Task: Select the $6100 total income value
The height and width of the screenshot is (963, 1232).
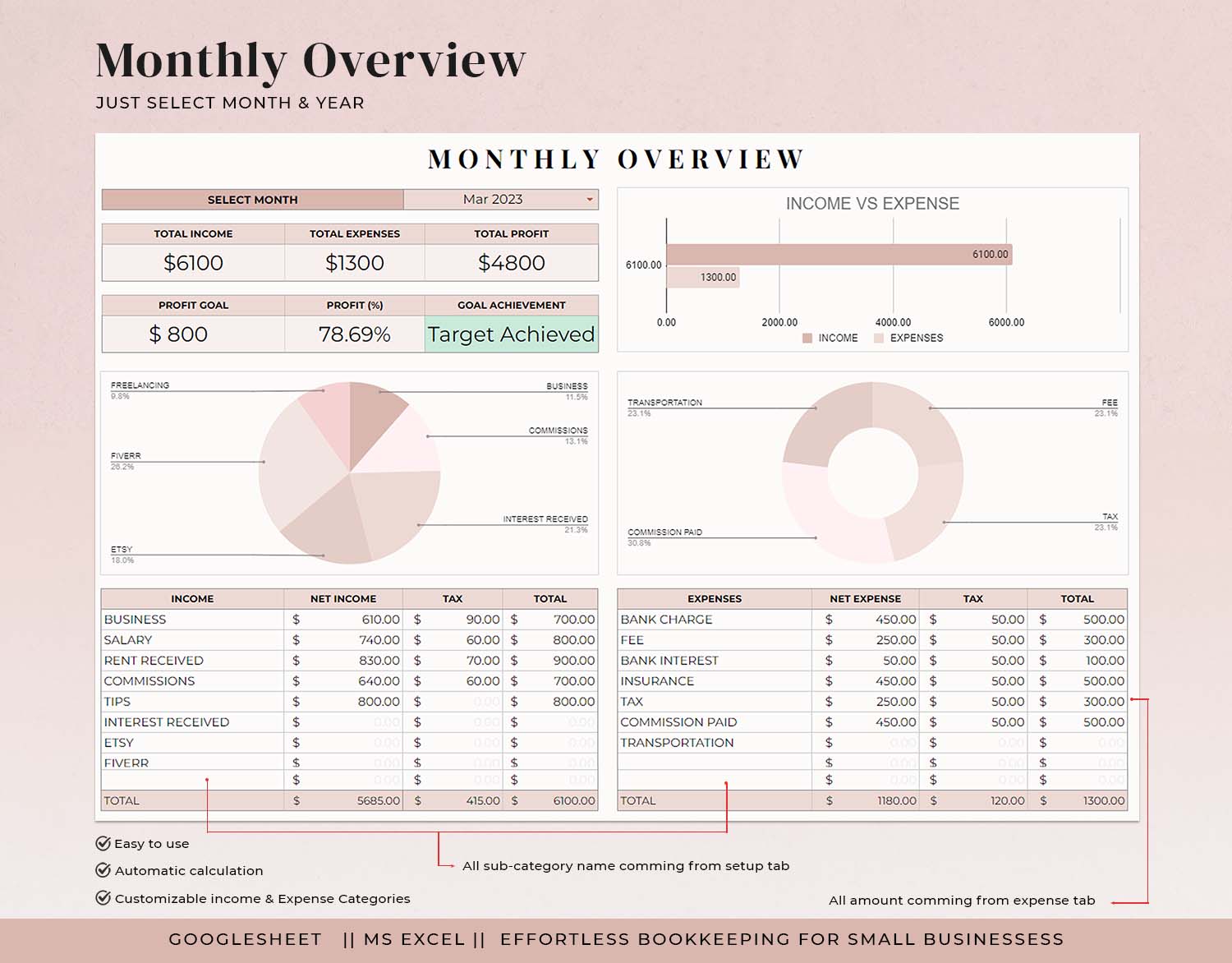Action: coord(193,263)
